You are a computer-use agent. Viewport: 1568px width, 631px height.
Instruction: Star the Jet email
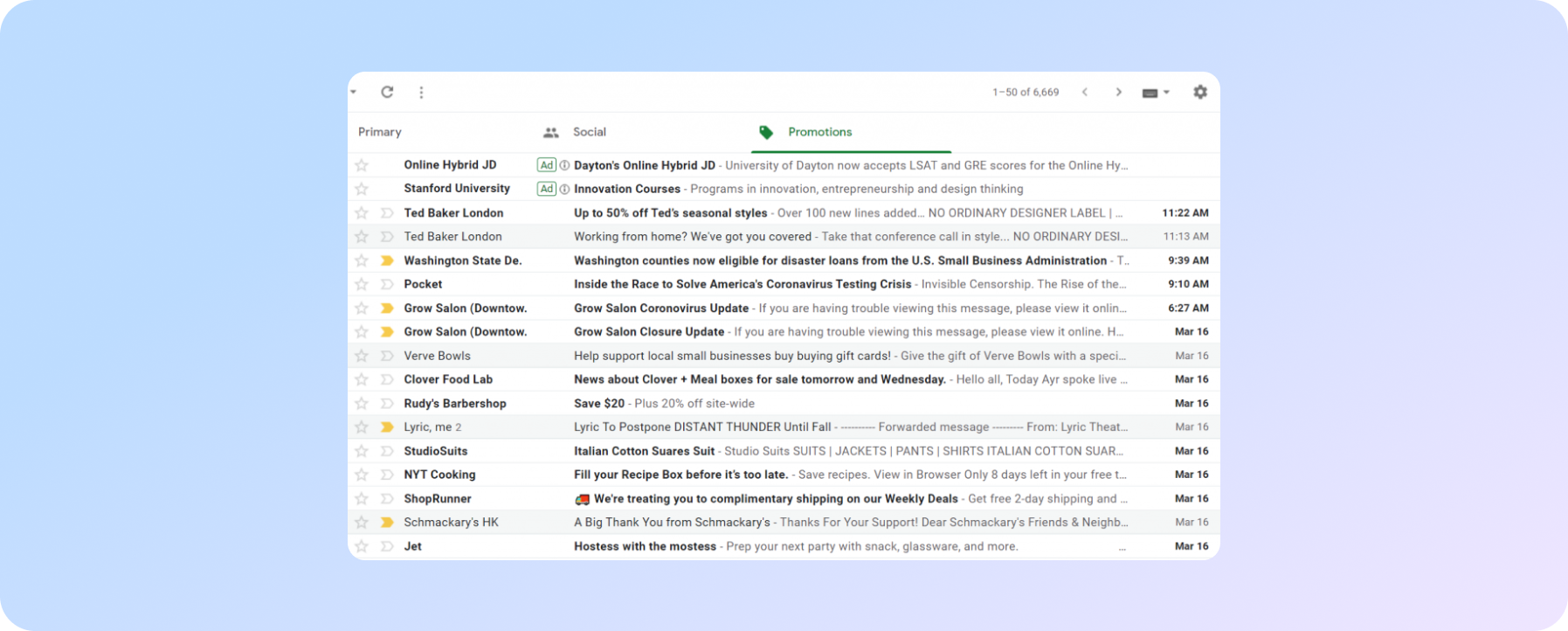(362, 546)
